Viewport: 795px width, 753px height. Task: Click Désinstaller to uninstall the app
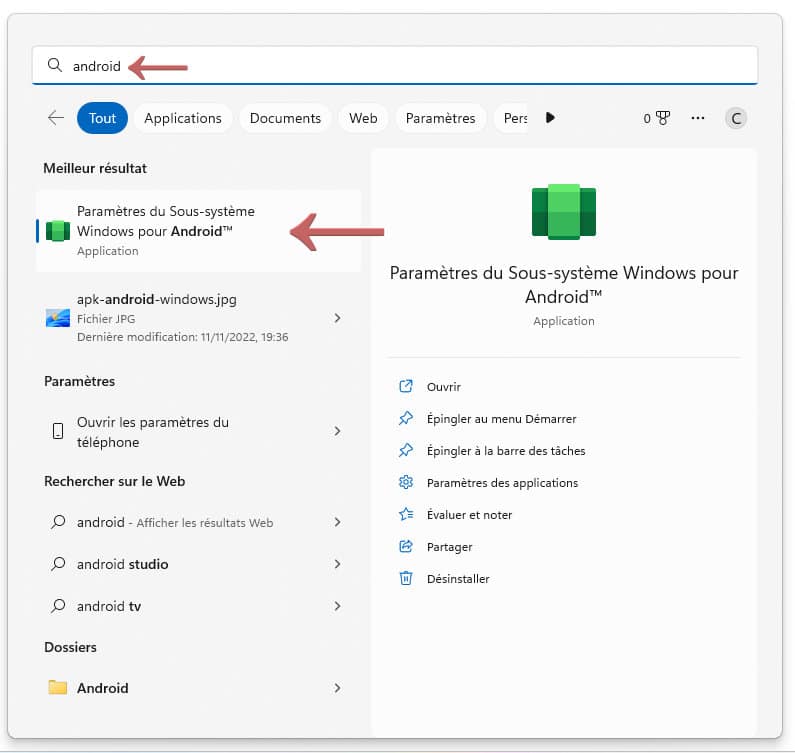[458, 579]
